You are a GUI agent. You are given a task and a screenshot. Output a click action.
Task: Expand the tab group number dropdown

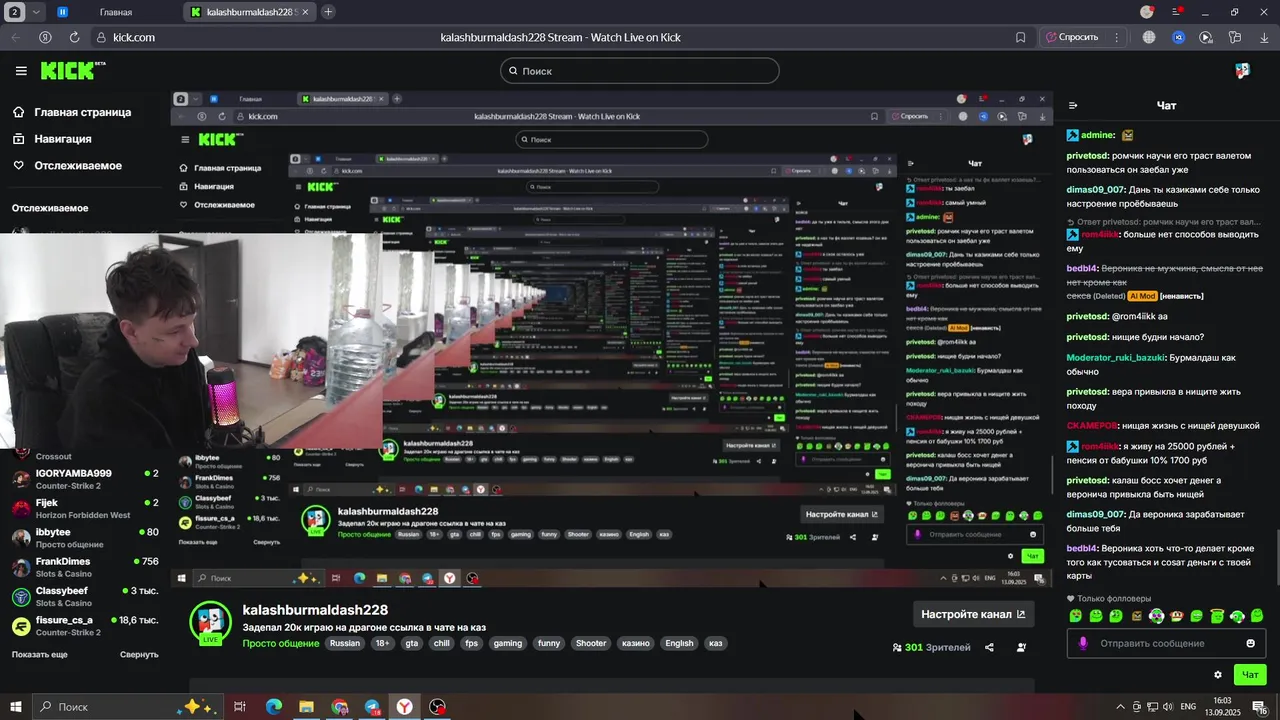pyautogui.click(x=37, y=12)
